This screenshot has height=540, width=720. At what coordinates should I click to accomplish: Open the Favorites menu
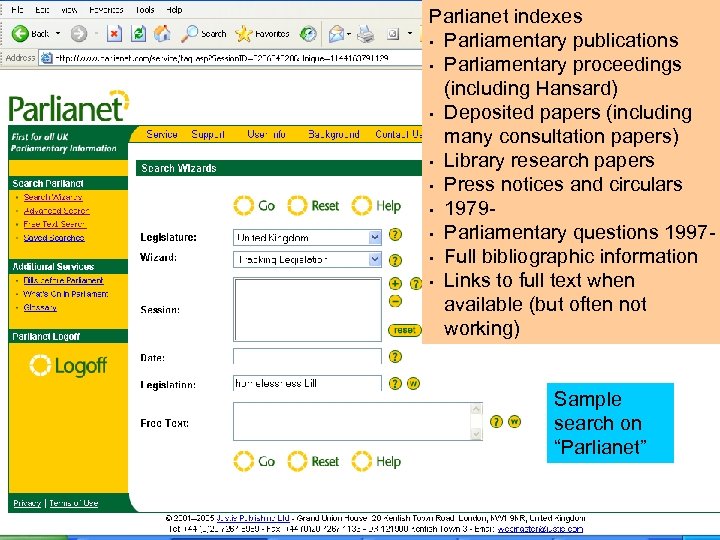[106, 10]
